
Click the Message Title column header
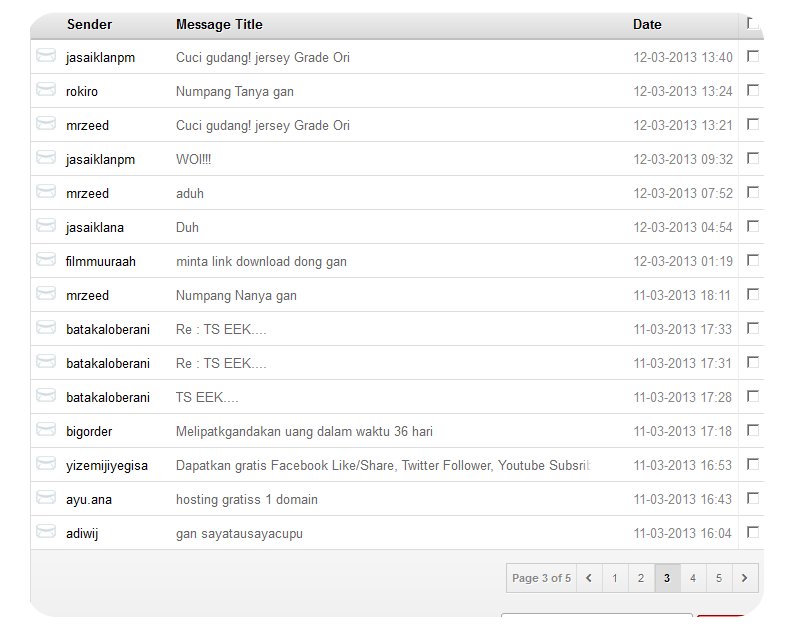(x=219, y=24)
